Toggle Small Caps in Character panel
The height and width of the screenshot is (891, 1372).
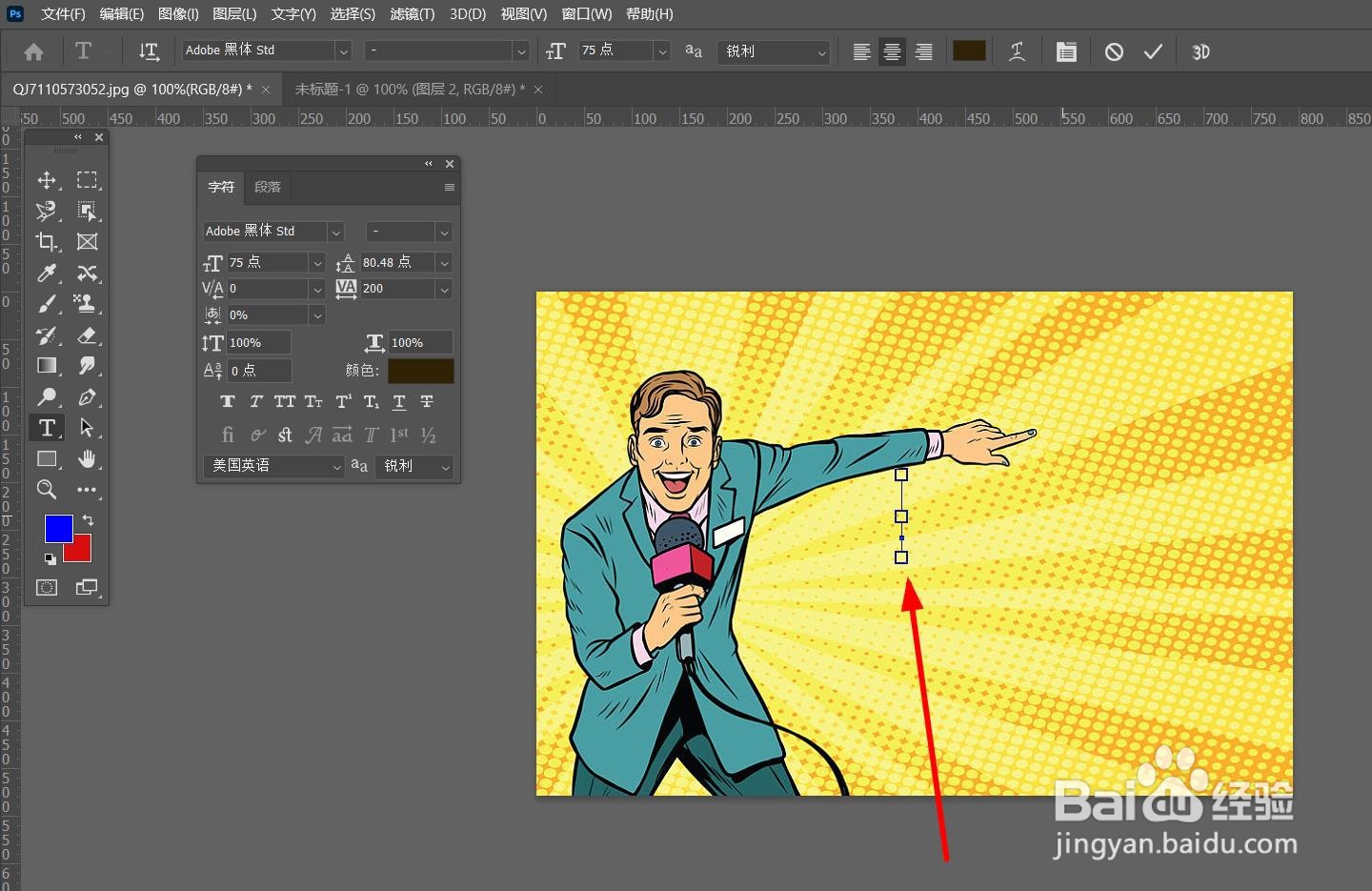click(313, 402)
